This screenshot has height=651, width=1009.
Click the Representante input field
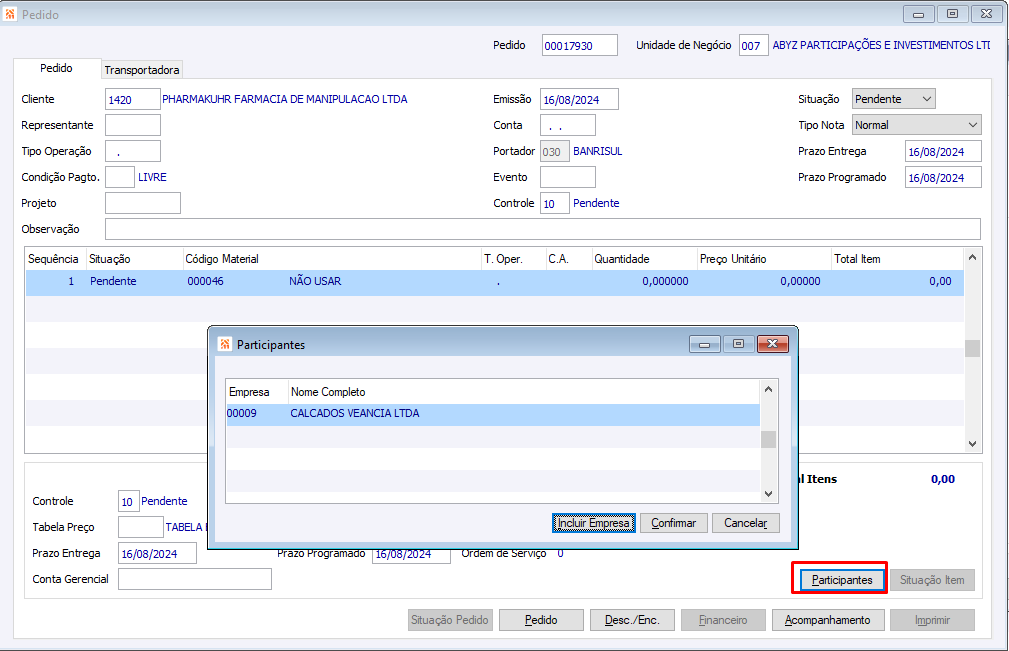tap(133, 125)
